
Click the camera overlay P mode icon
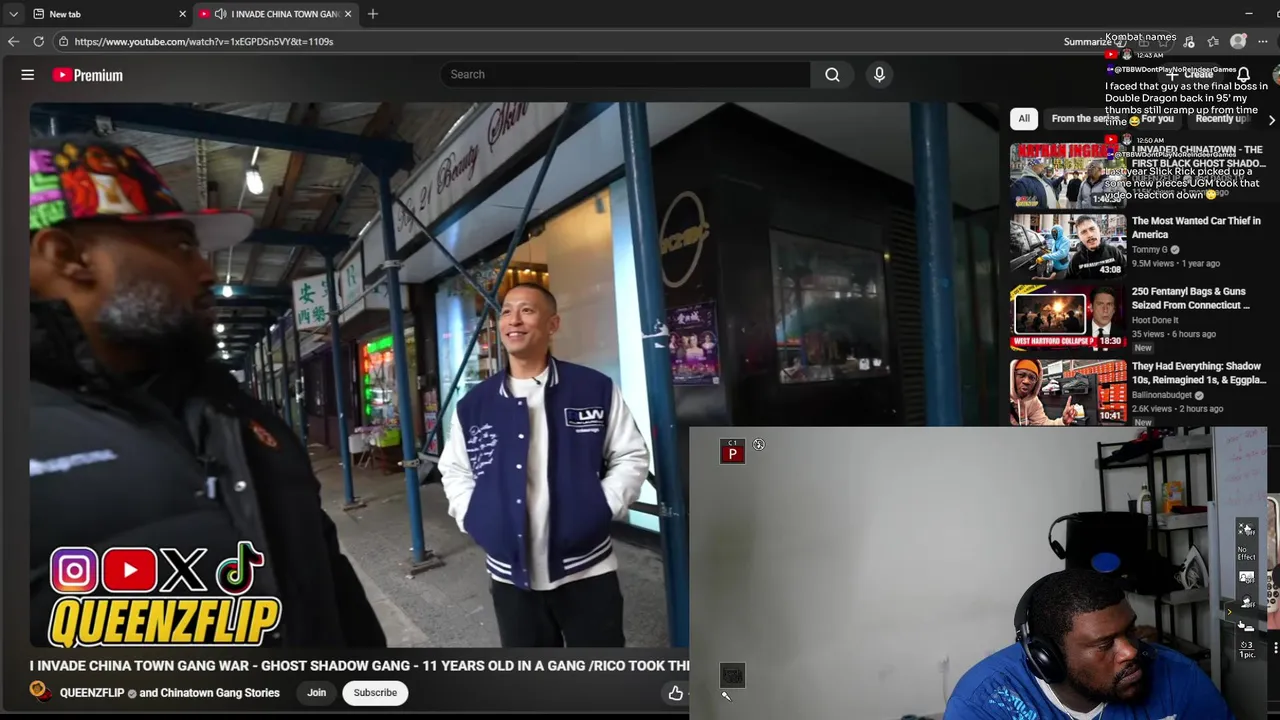(732, 452)
